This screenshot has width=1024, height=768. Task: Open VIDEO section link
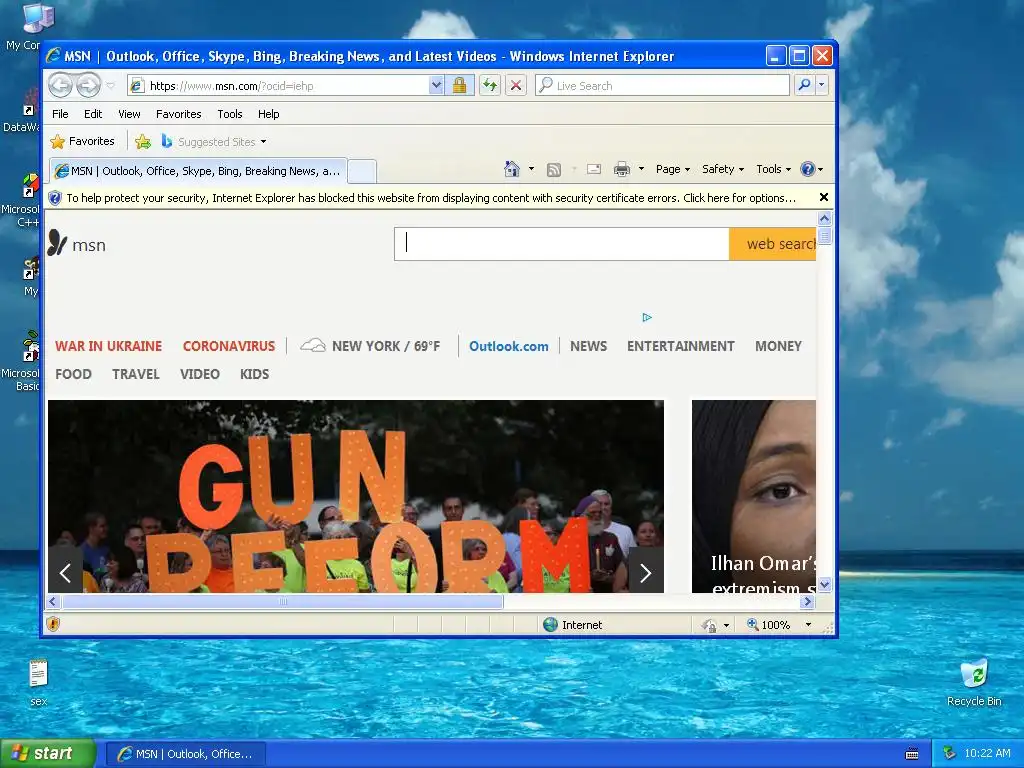[200, 374]
